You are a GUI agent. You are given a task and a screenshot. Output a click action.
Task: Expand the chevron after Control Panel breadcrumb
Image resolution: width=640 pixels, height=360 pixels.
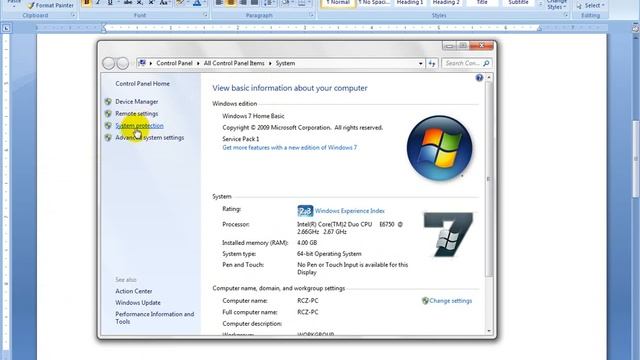(198, 63)
